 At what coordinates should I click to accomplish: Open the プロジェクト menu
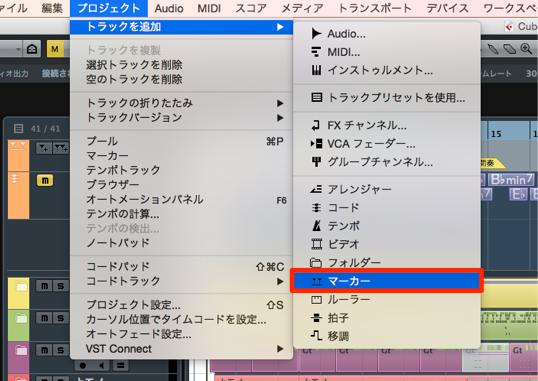pyautogui.click(x=108, y=8)
